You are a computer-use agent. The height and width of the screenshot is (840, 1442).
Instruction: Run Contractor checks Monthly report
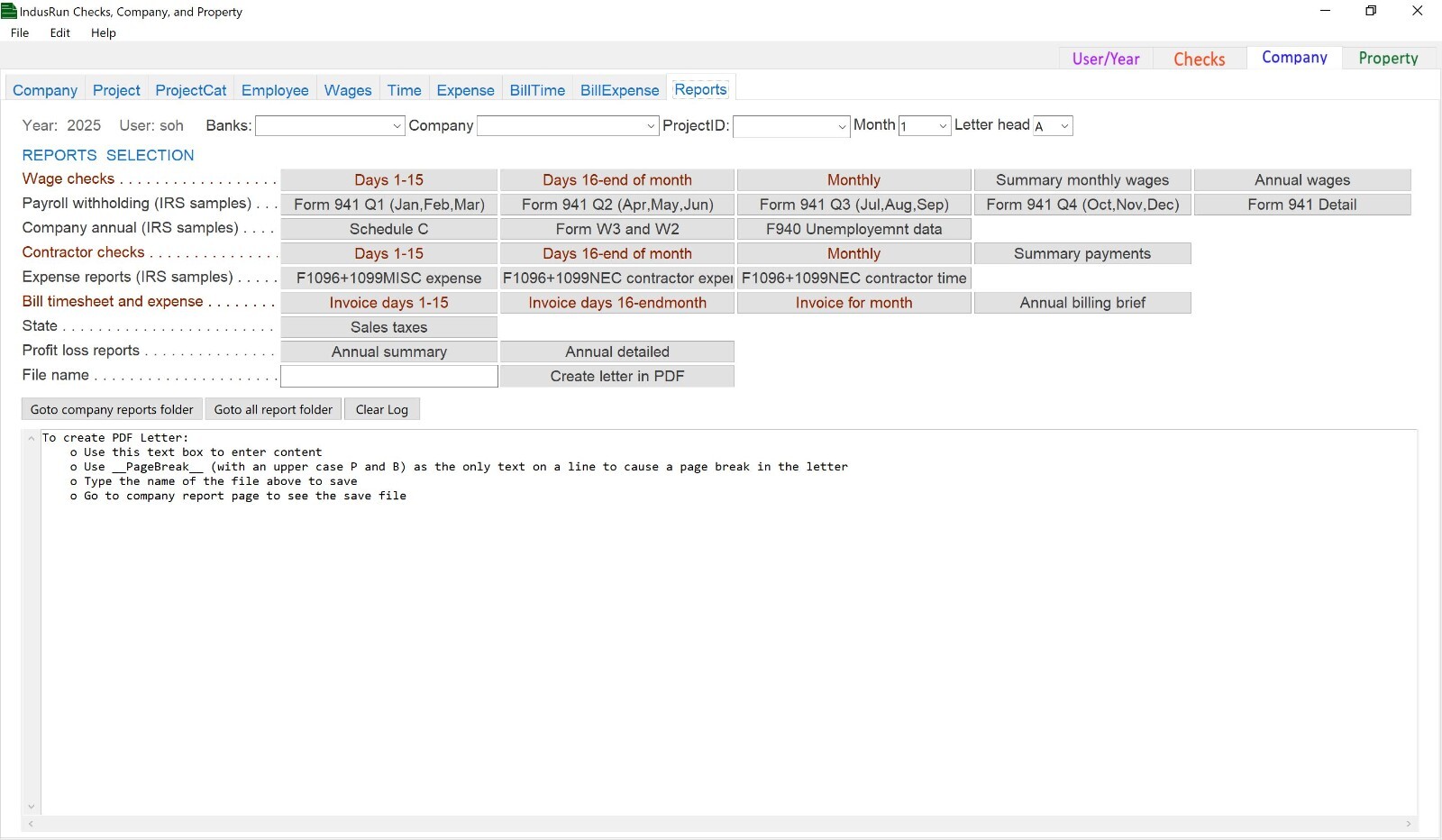coord(853,254)
